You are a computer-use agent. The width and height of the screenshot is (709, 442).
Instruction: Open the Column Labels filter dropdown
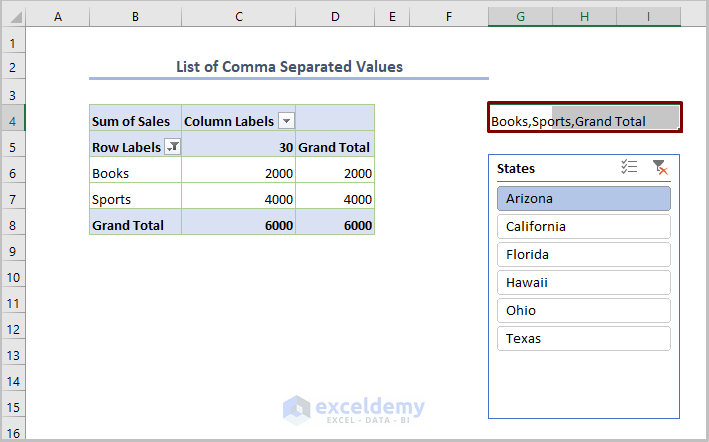click(287, 121)
